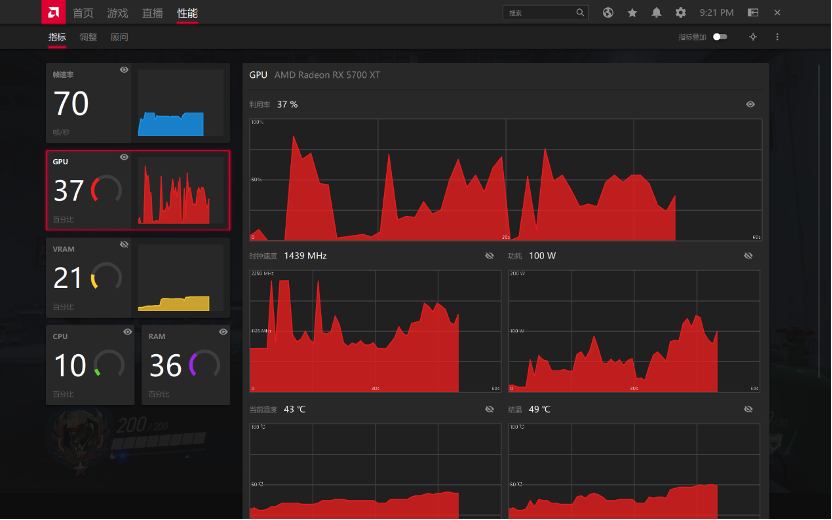
Task: Open favorites star icon
Action: tap(632, 12)
